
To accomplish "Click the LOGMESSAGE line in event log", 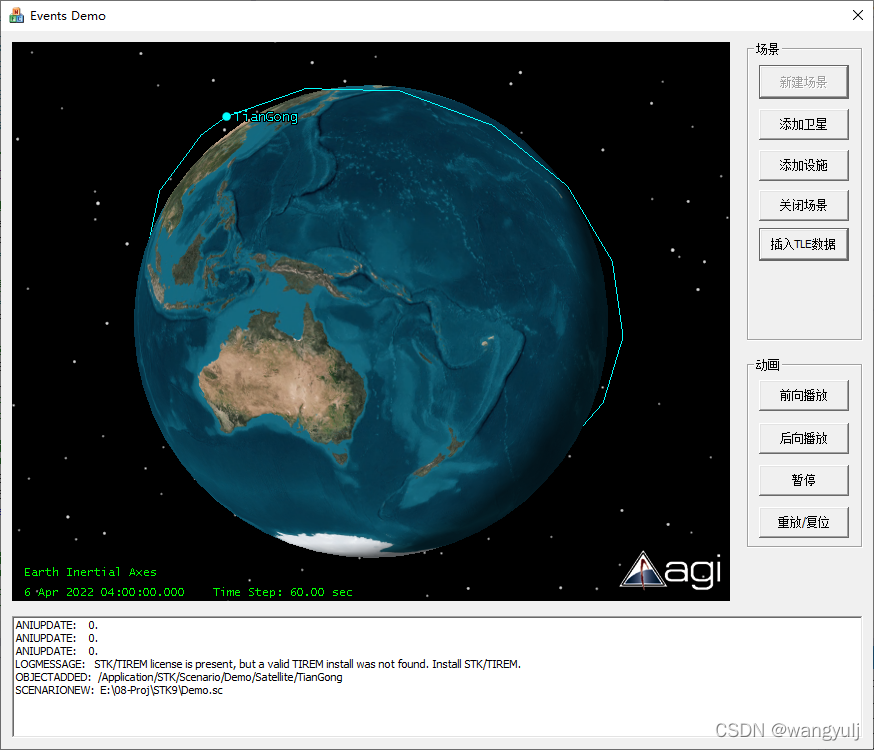I will [x=268, y=664].
